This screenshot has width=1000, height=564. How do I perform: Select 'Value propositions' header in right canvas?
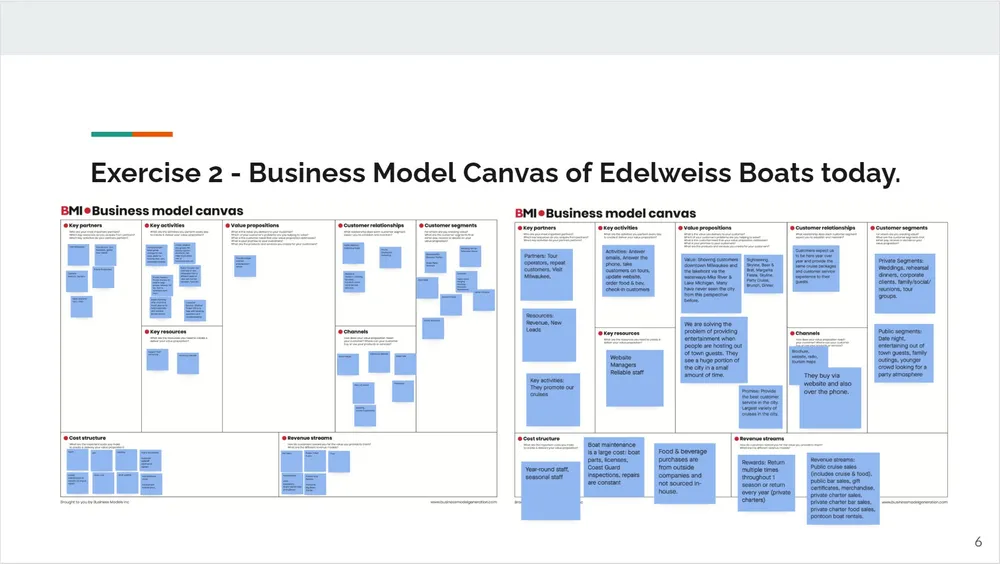point(707,228)
